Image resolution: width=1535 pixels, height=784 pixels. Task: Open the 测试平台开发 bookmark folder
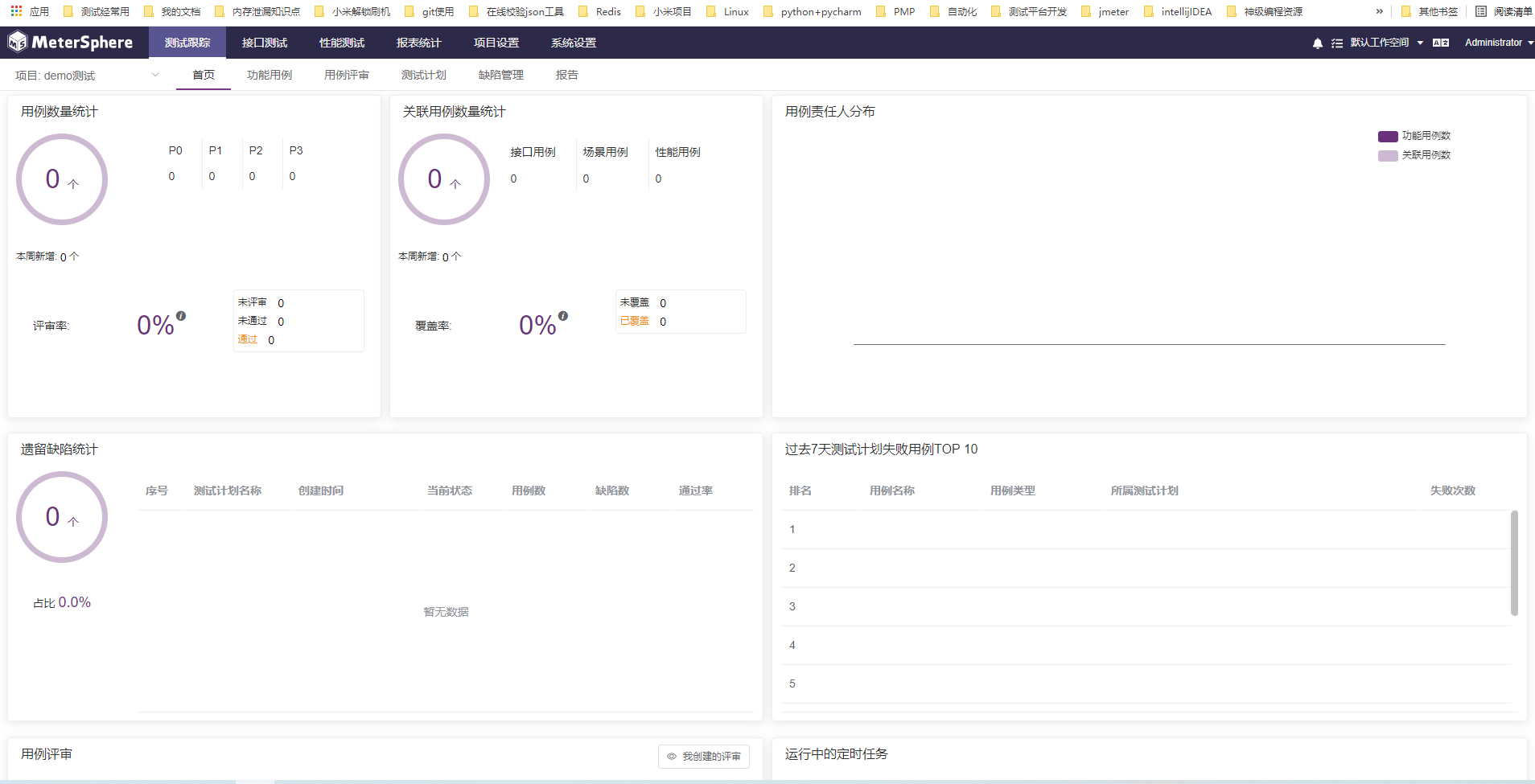[1030, 11]
